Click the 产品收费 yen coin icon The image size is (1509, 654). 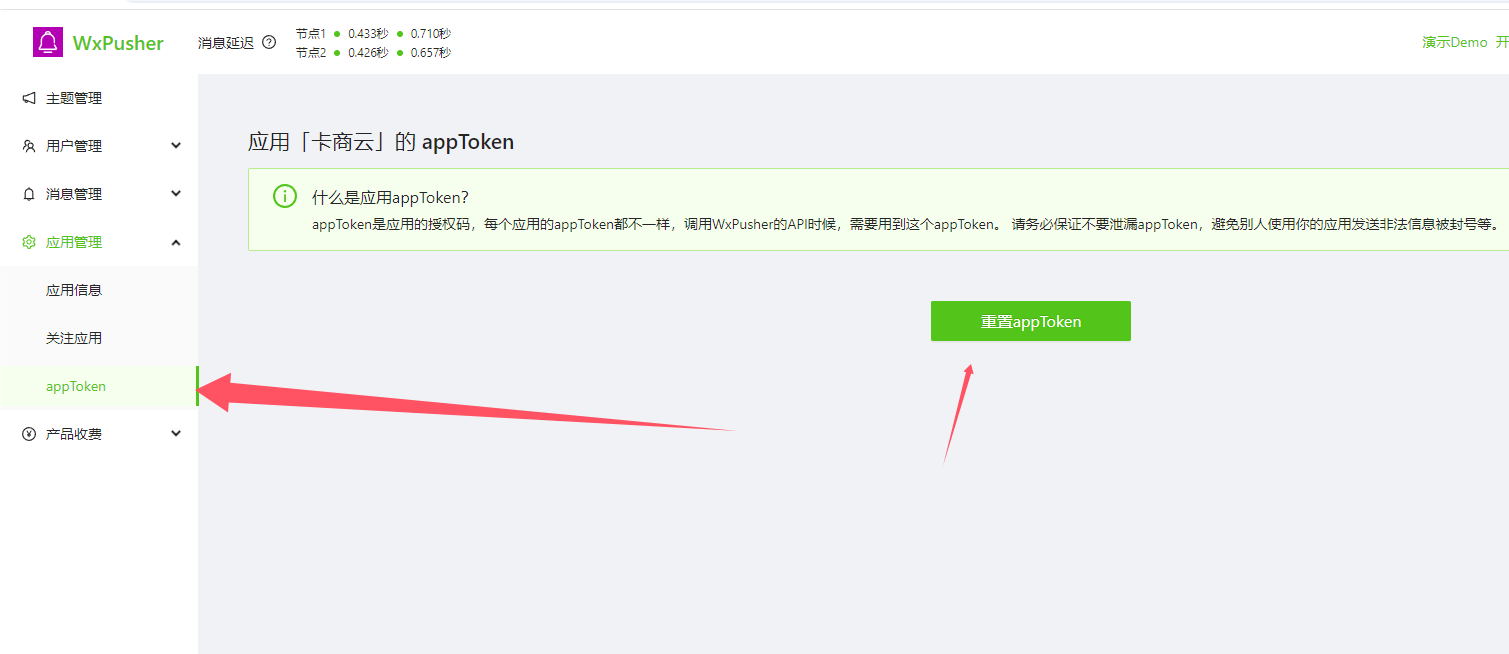pos(29,434)
